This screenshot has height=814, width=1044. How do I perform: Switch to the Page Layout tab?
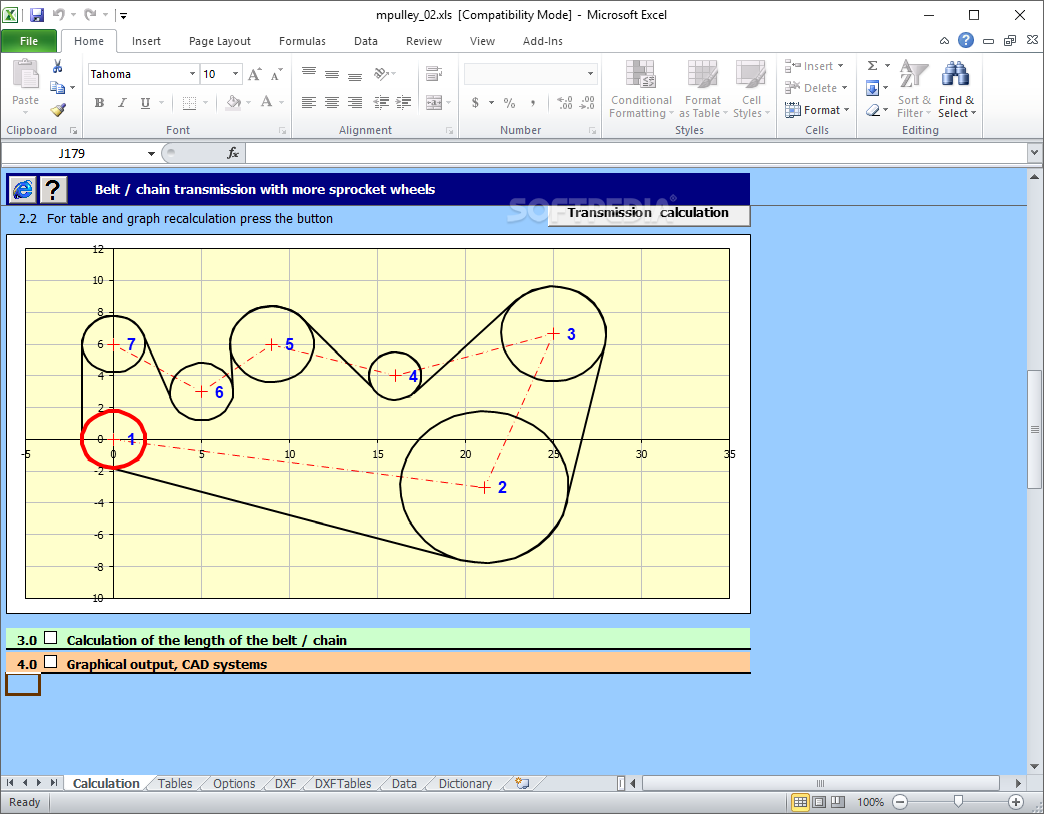pos(220,41)
